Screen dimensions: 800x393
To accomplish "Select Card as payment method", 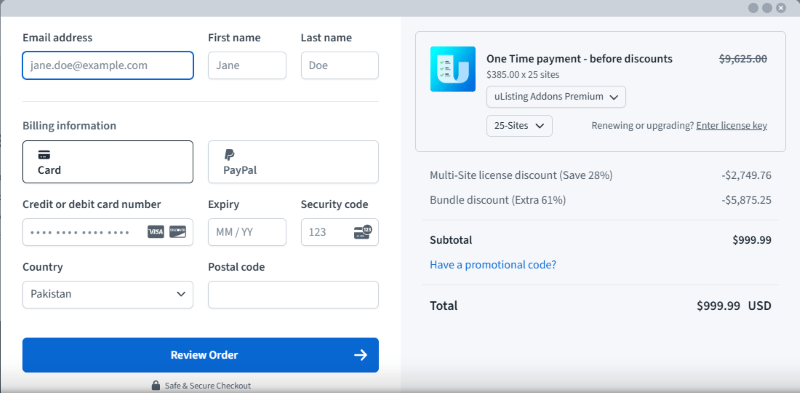I will [x=108, y=162].
